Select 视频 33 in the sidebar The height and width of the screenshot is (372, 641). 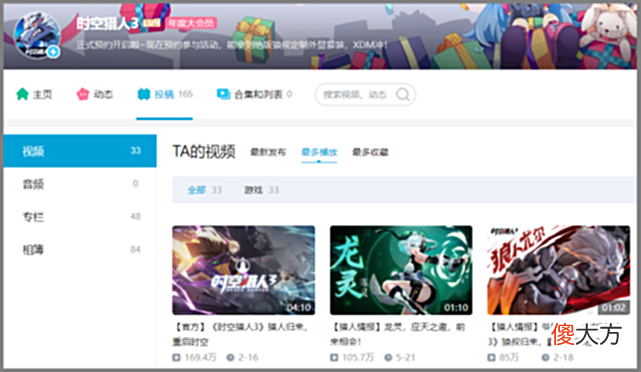click(x=80, y=151)
